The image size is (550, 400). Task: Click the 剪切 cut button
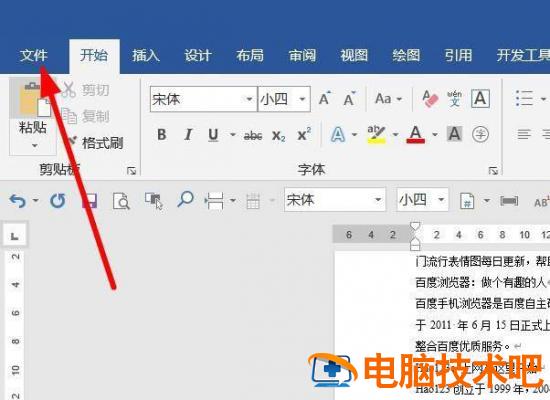pos(85,90)
